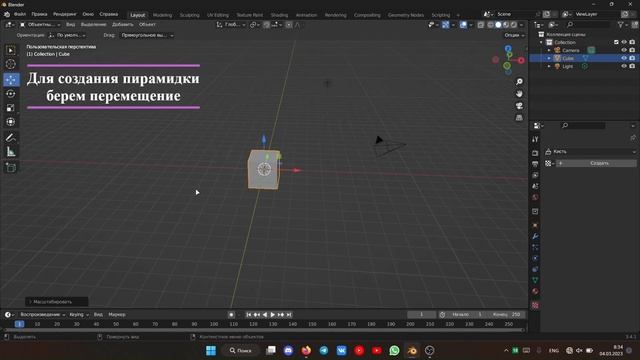
Task: Toggle camera view in viewport
Action: 519,106
